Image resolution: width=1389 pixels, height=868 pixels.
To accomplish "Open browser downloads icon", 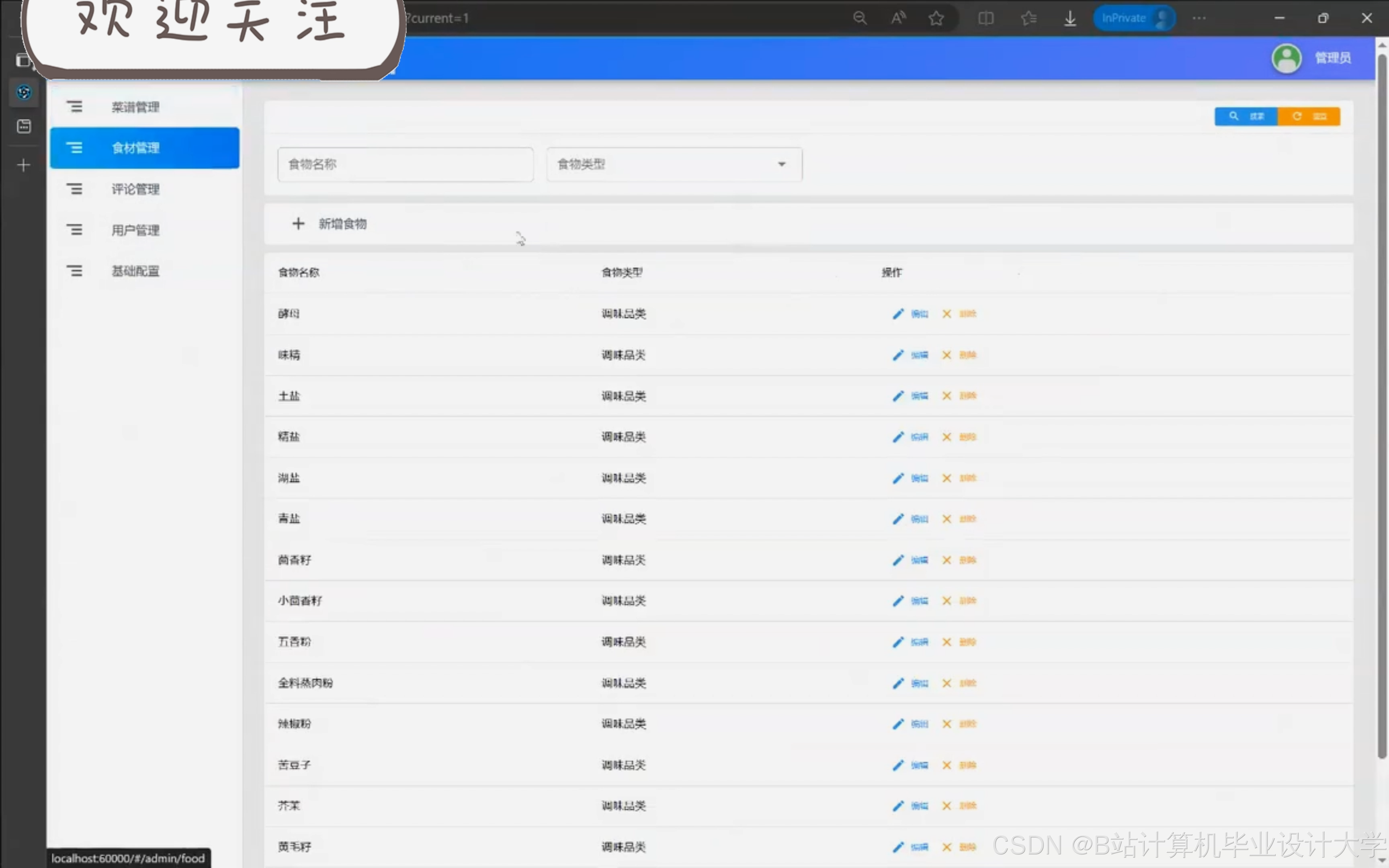I will coord(1070,18).
